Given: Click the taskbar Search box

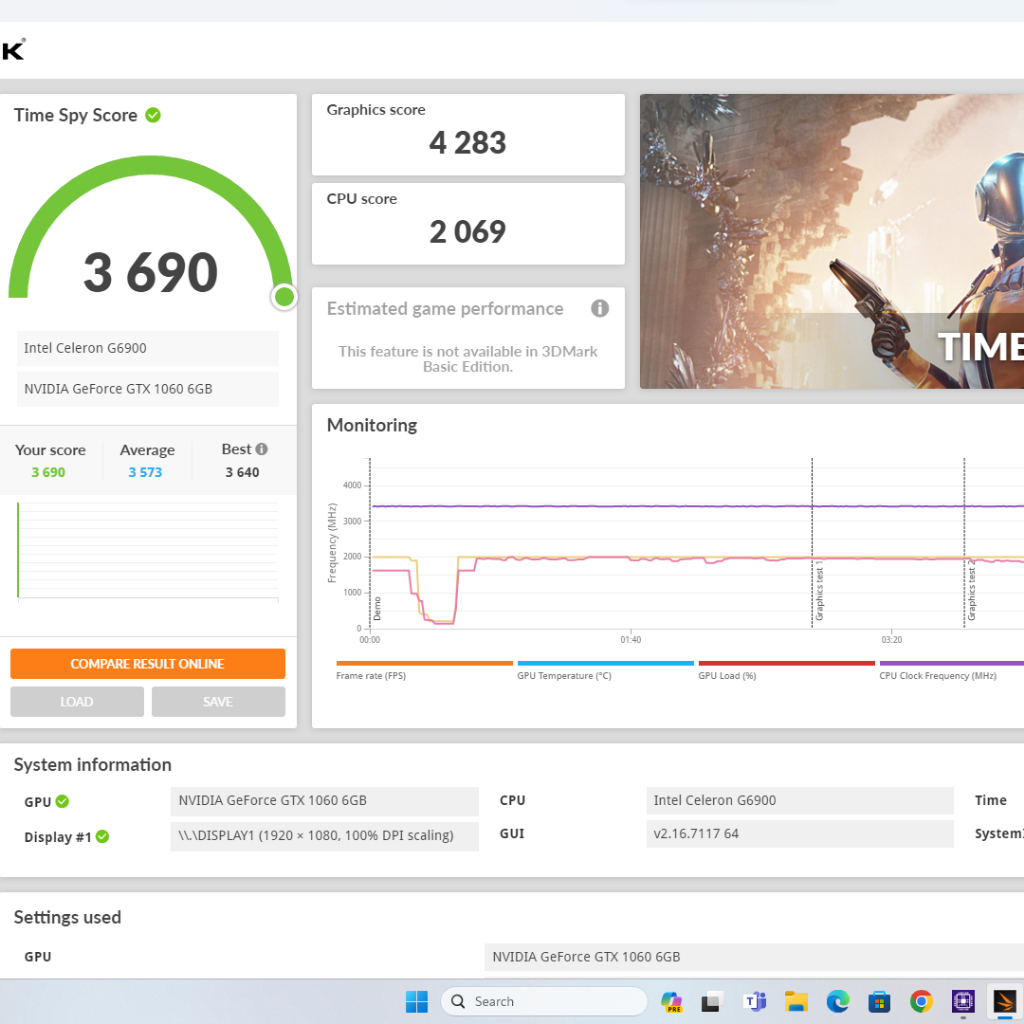Looking at the screenshot, I should (545, 1001).
